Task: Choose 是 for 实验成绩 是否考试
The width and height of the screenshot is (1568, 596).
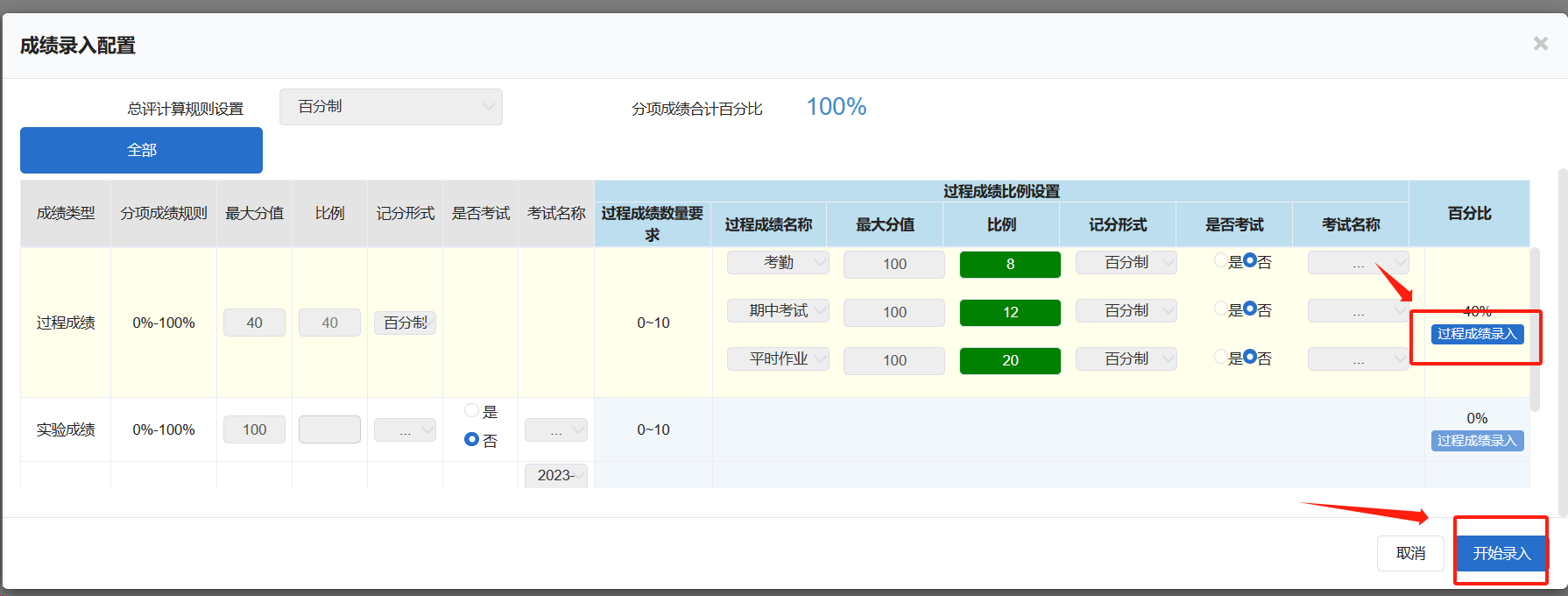Action: (471, 410)
